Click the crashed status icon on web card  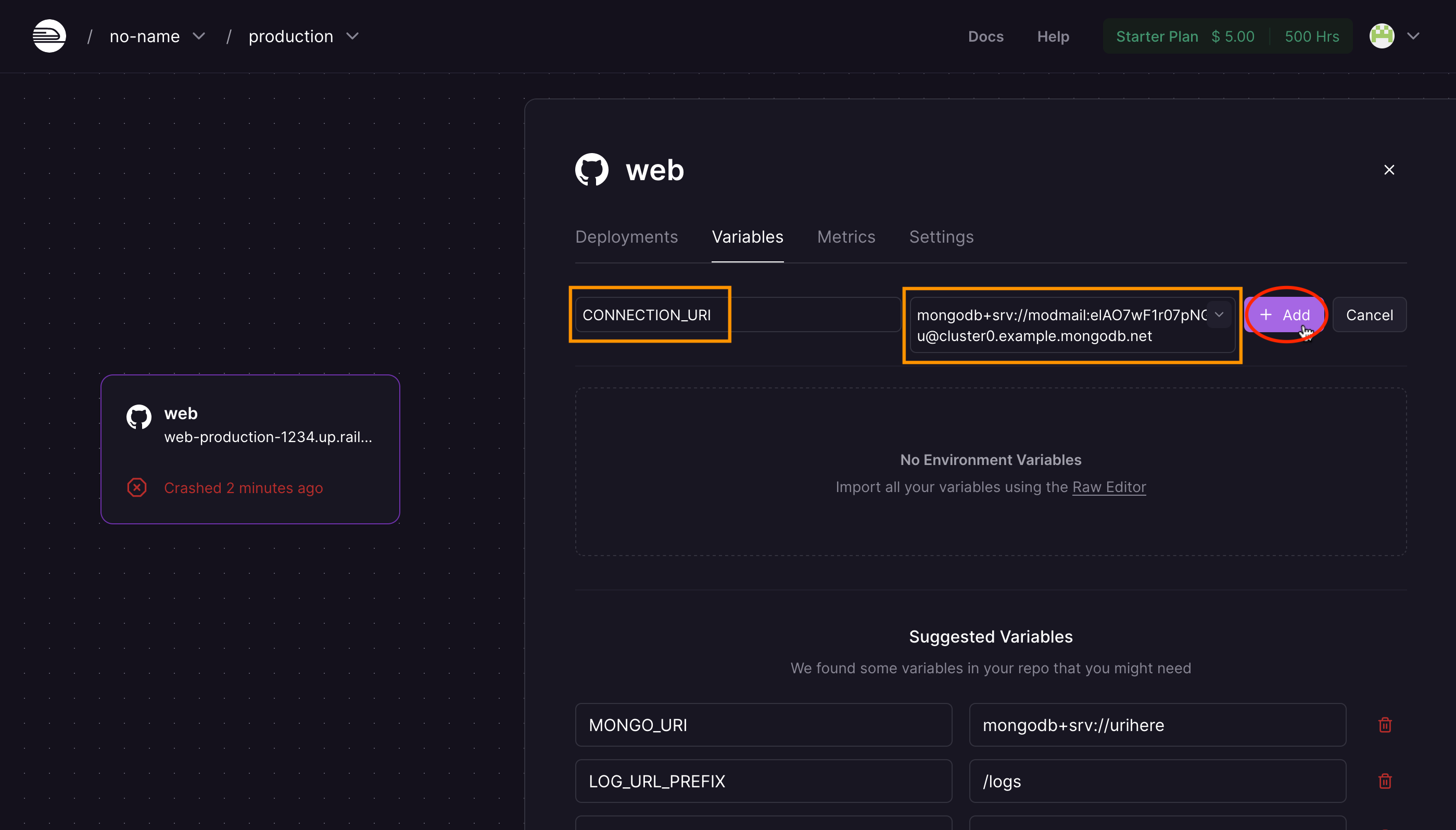[x=137, y=487]
